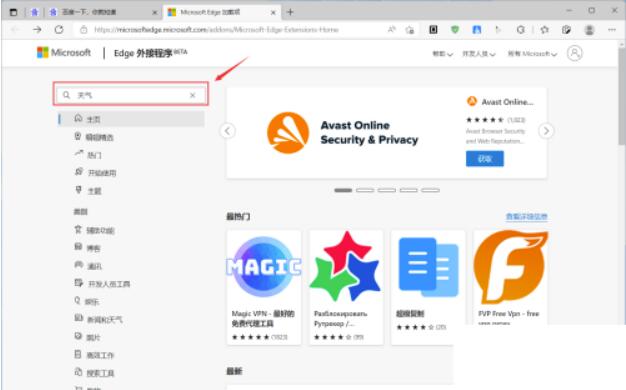Image resolution: width=626 pixels, height=390 pixels.
Task: Select the third carousel page indicator
Action: 387,190
